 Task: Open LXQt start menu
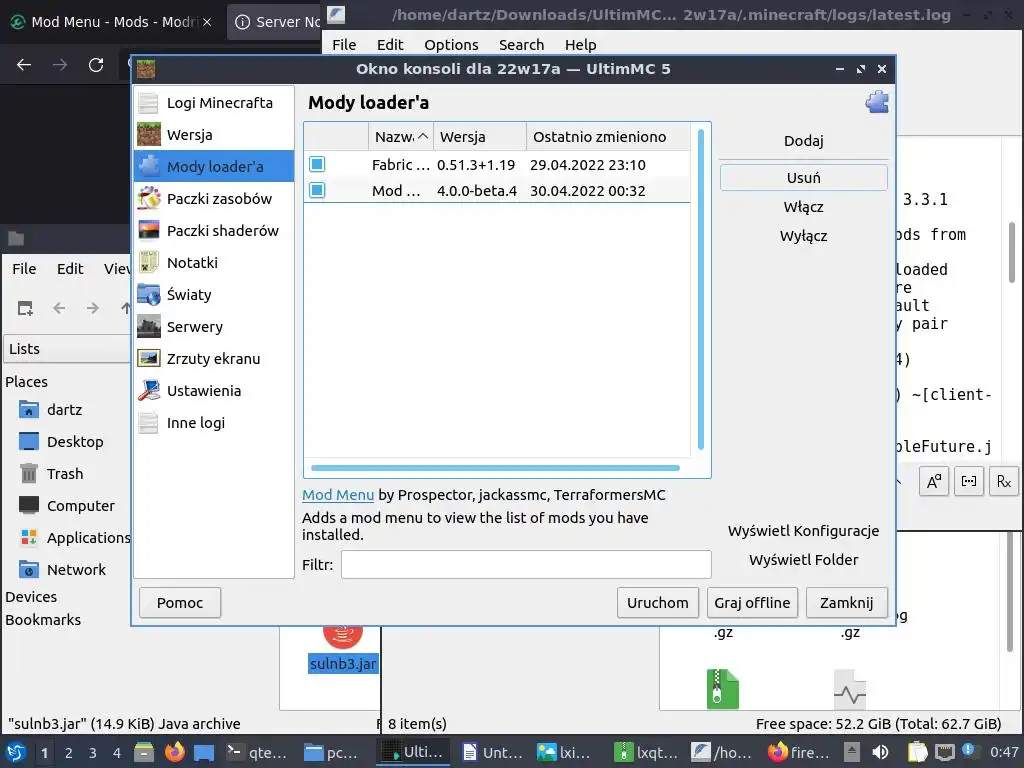[16, 752]
